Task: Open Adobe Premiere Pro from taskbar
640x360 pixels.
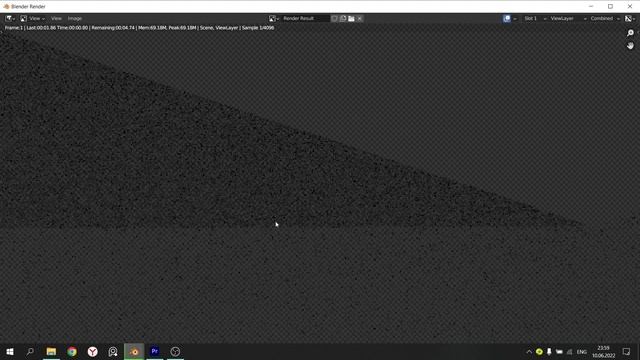Action: coord(155,351)
